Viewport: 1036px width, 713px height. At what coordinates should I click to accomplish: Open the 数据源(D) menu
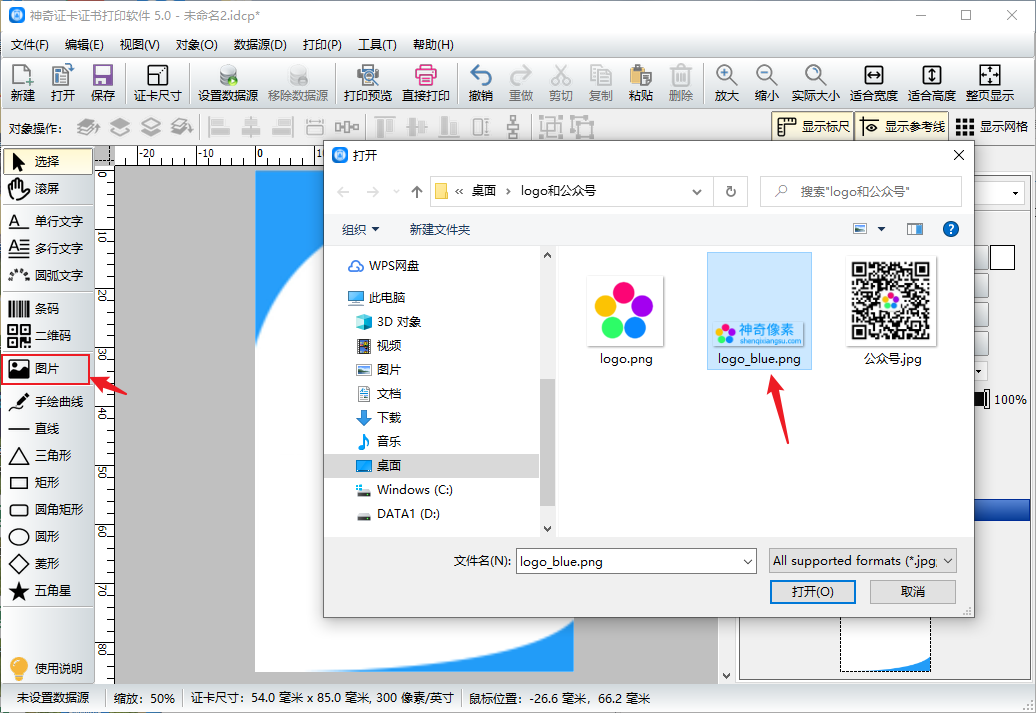tap(260, 45)
